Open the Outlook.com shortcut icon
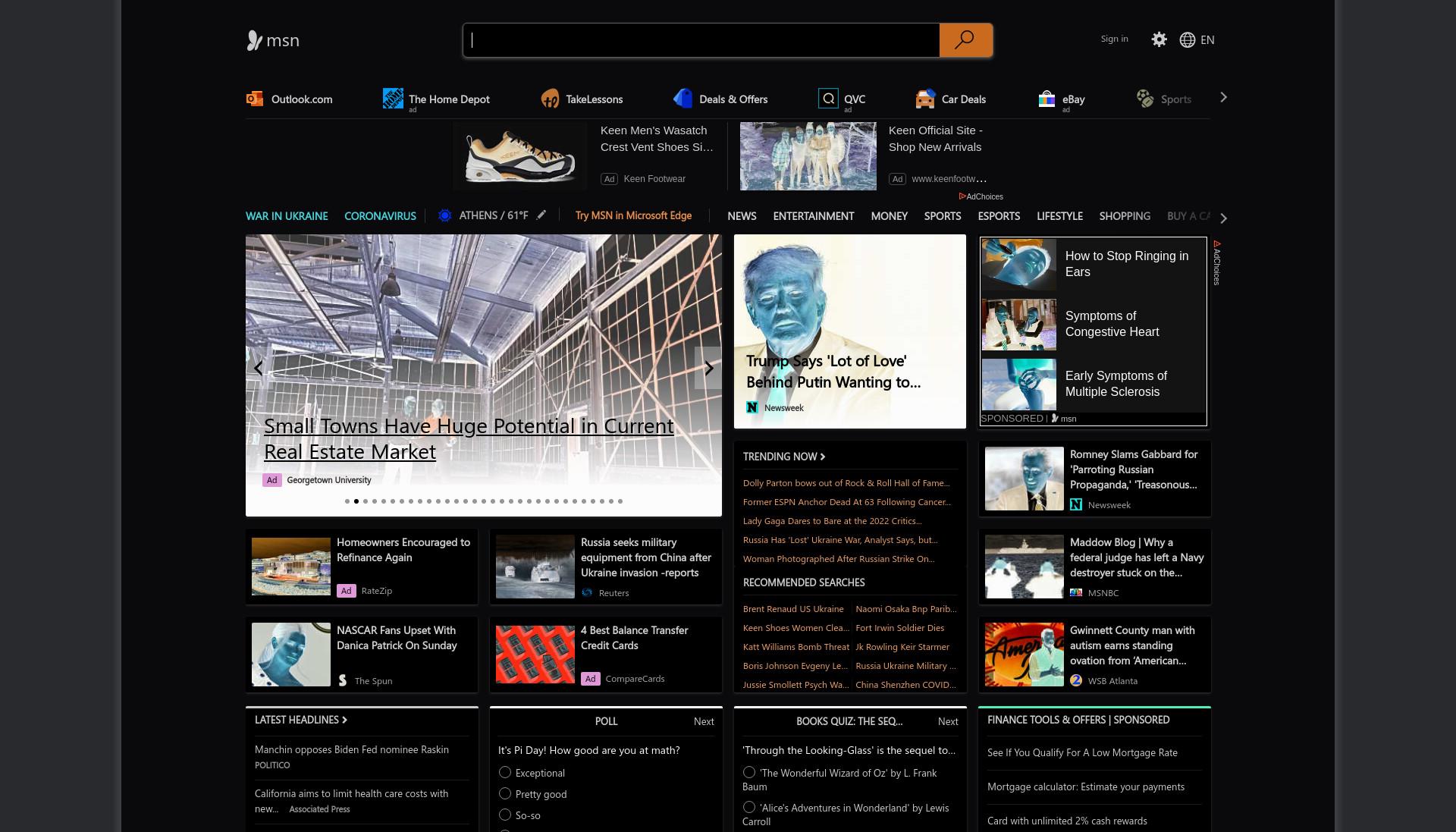The height and width of the screenshot is (832, 1456). [x=255, y=99]
